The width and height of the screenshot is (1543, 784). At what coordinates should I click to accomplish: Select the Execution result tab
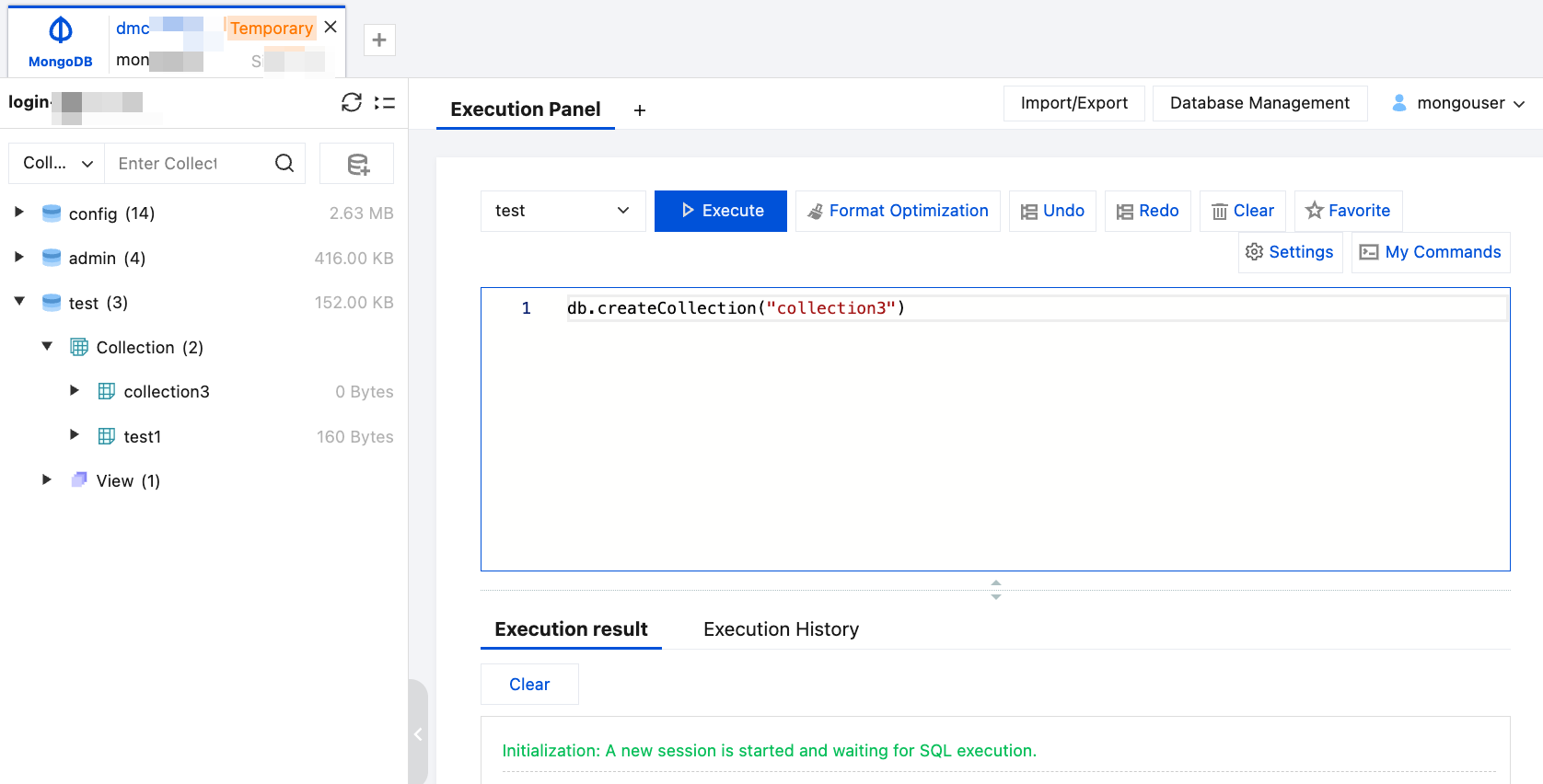(x=571, y=629)
